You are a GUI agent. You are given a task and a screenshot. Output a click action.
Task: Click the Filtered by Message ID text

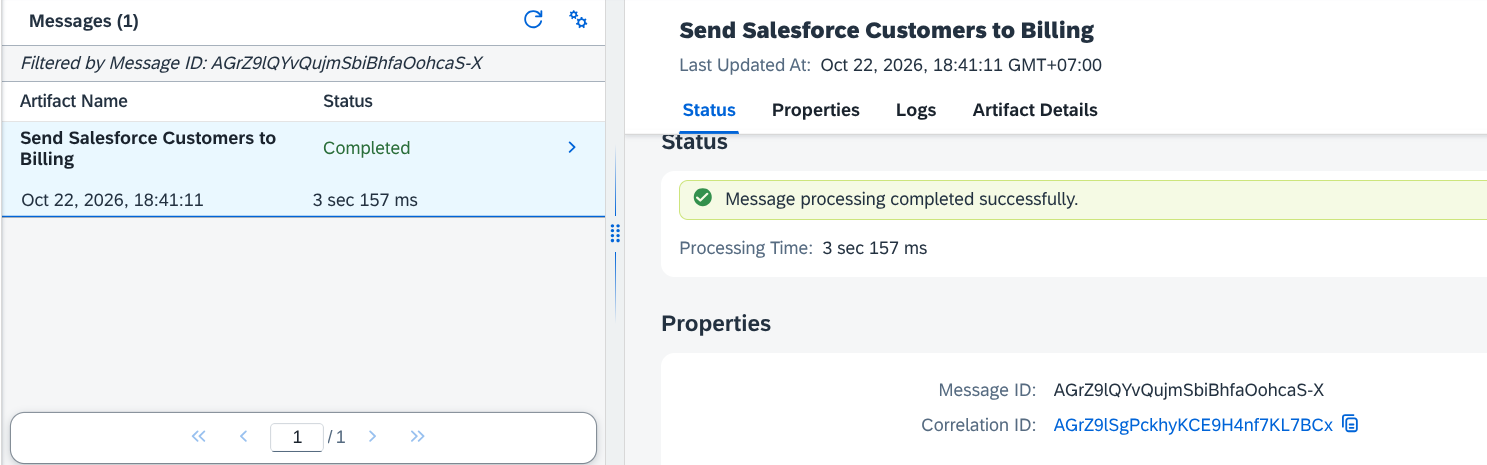click(252, 63)
